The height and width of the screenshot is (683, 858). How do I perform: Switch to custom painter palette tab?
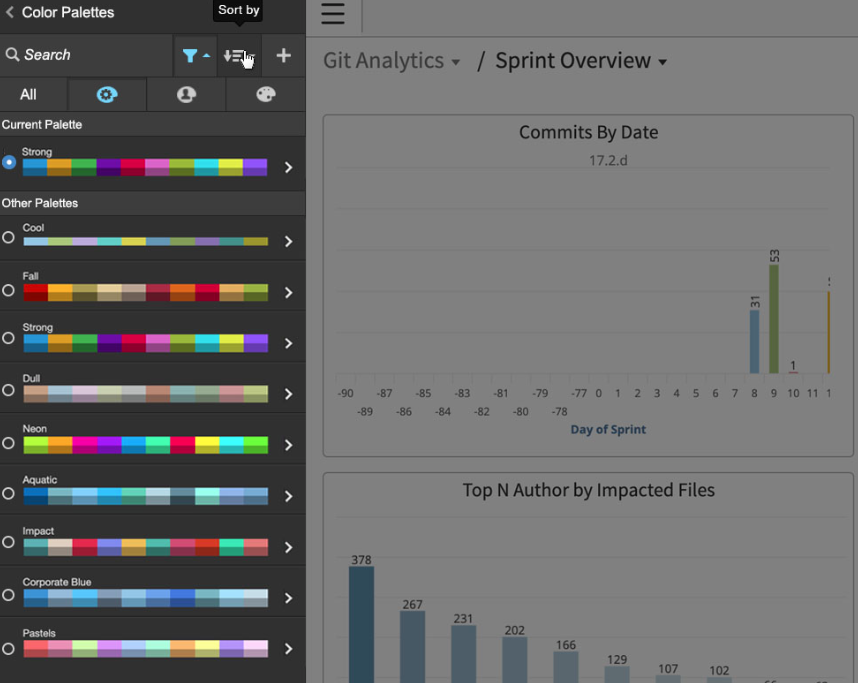pyautogui.click(x=266, y=95)
